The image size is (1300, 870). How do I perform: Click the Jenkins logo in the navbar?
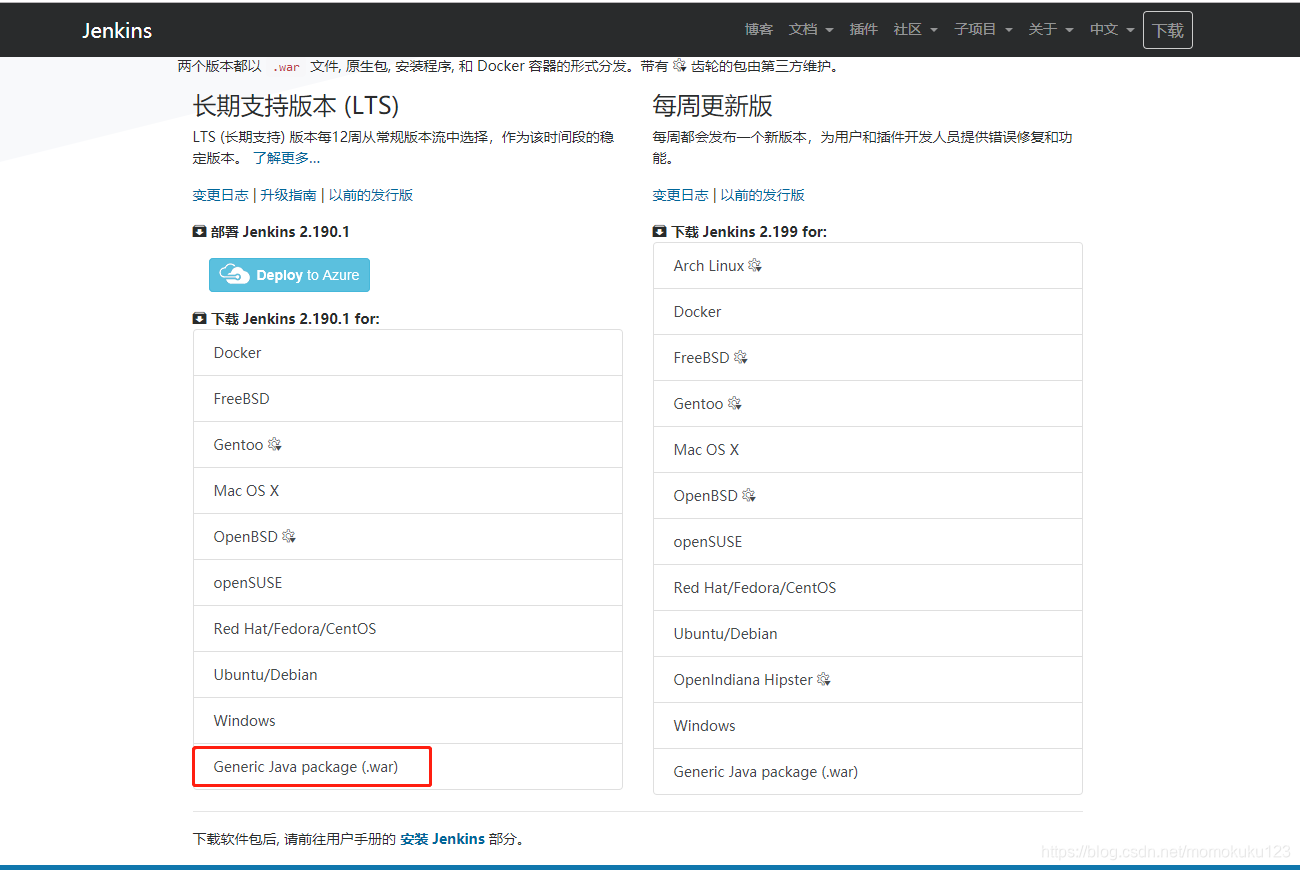(116, 29)
